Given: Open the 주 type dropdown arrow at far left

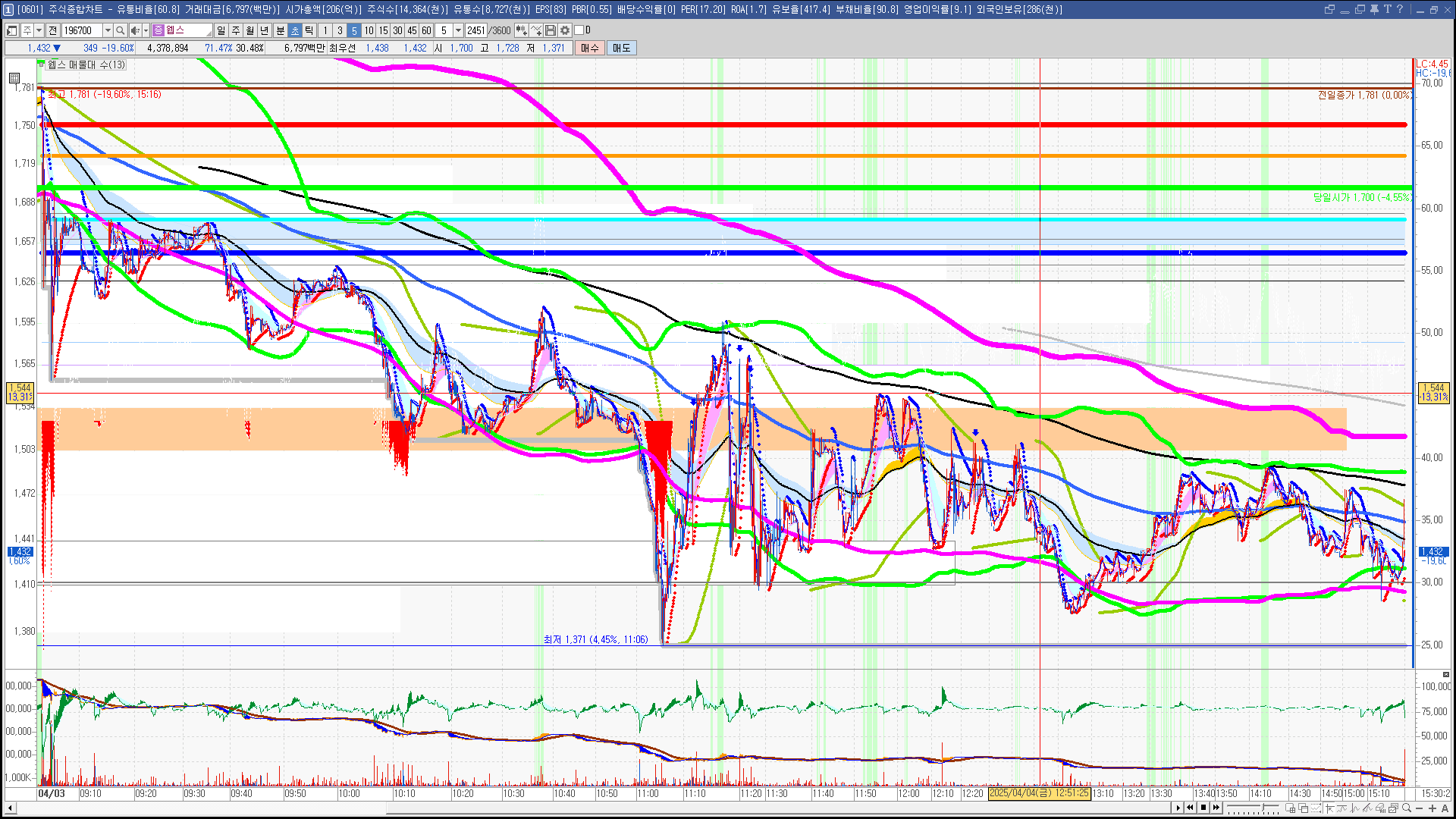Looking at the screenshot, I should 39,30.
